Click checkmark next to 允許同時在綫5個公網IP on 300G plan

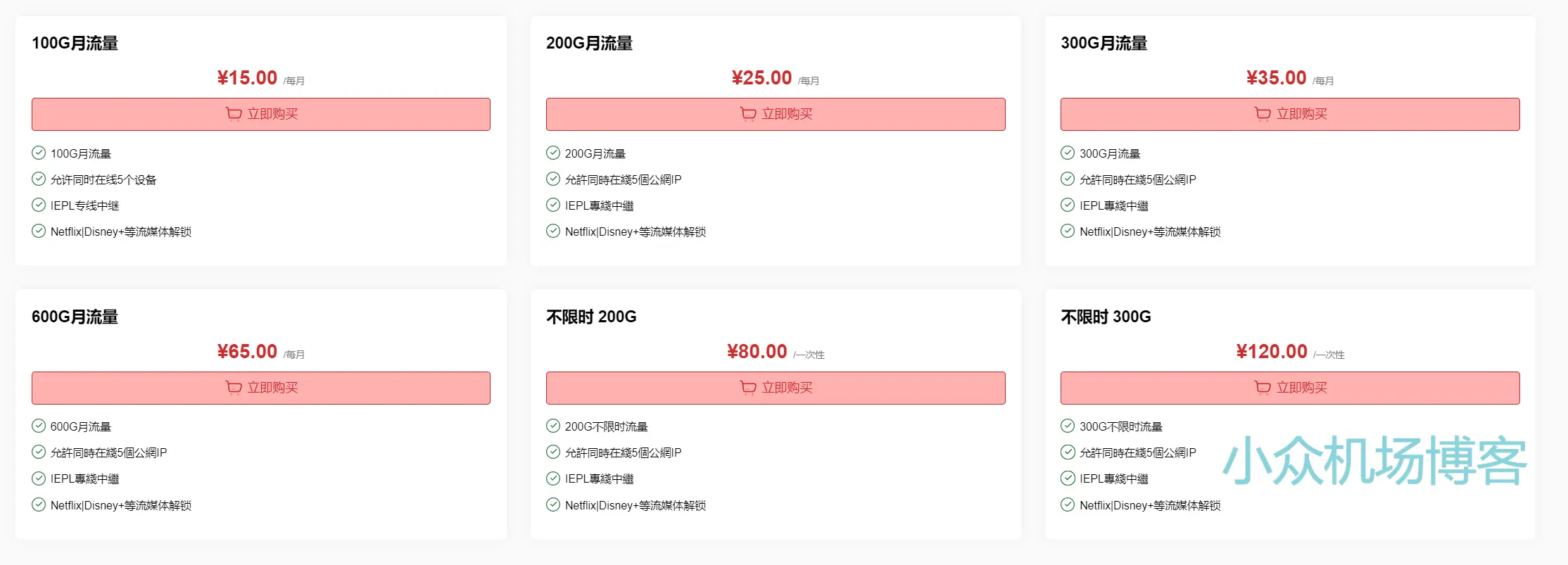[1067, 179]
